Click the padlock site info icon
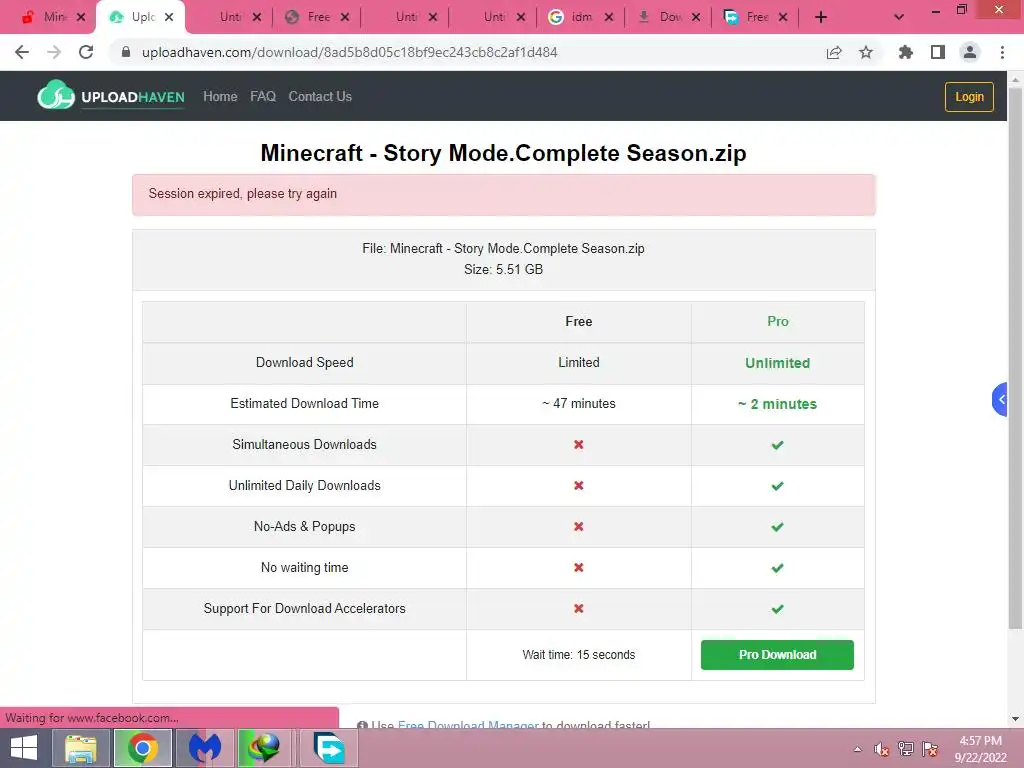 coord(126,52)
